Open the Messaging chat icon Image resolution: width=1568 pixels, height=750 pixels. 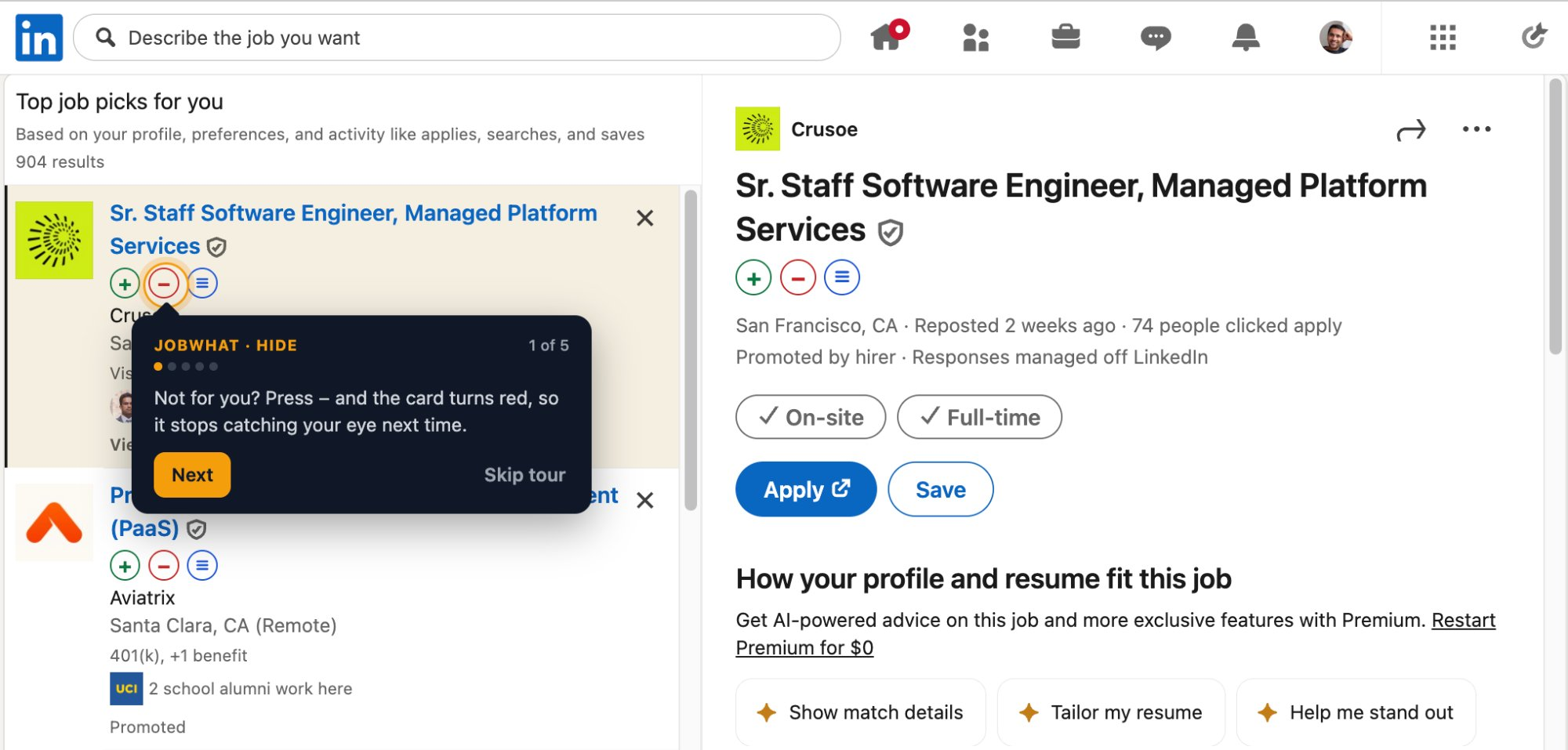tap(1156, 37)
